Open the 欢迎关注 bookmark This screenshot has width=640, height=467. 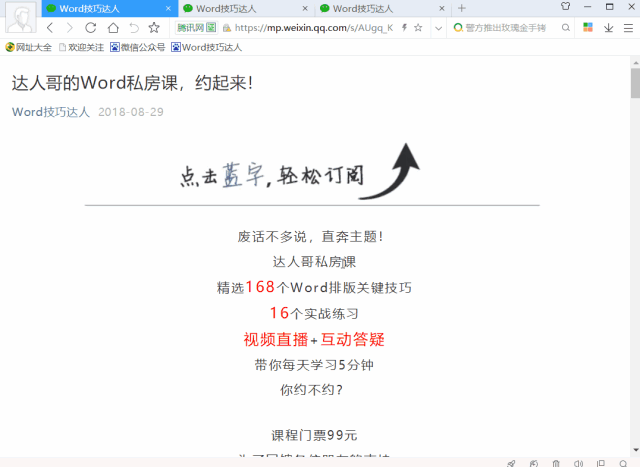click(x=82, y=47)
